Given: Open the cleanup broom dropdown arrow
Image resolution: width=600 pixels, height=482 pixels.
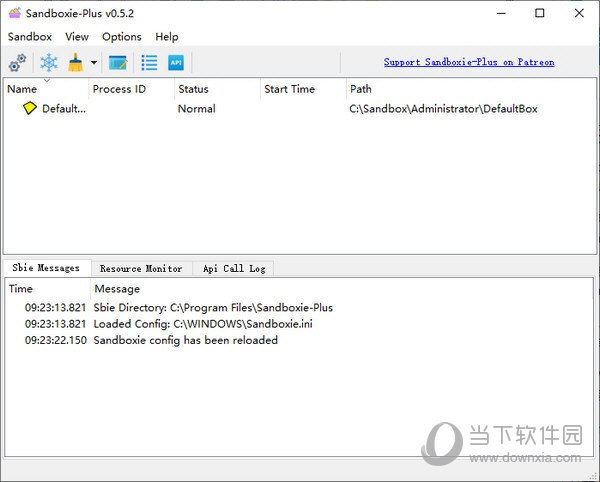Looking at the screenshot, I should [x=94, y=63].
